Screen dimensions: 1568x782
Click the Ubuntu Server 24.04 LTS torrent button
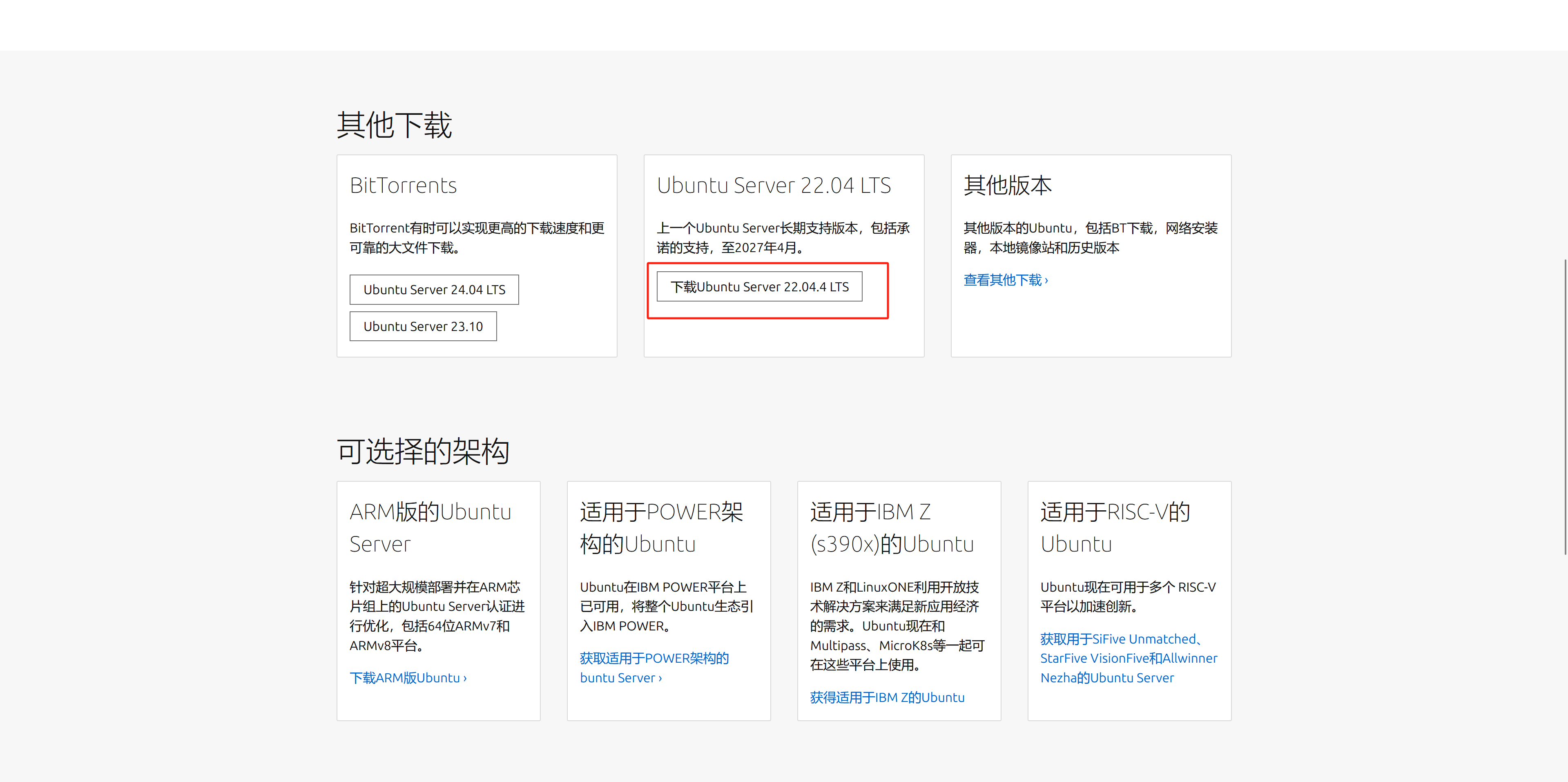pos(434,290)
